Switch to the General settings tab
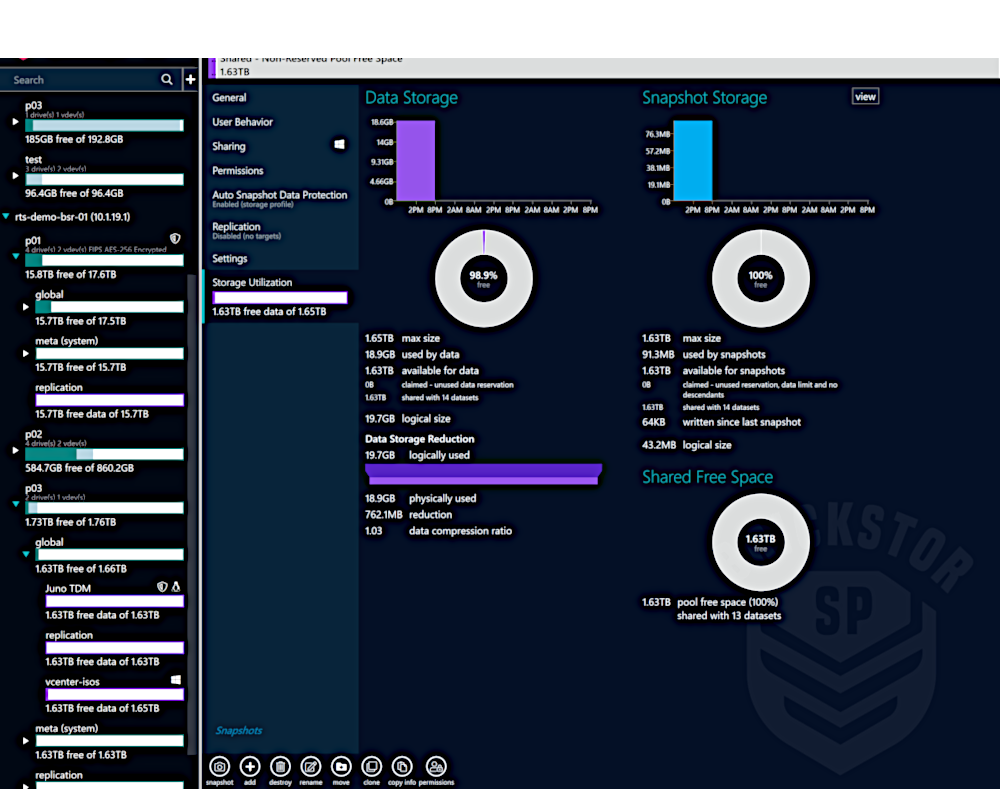 pos(227,97)
